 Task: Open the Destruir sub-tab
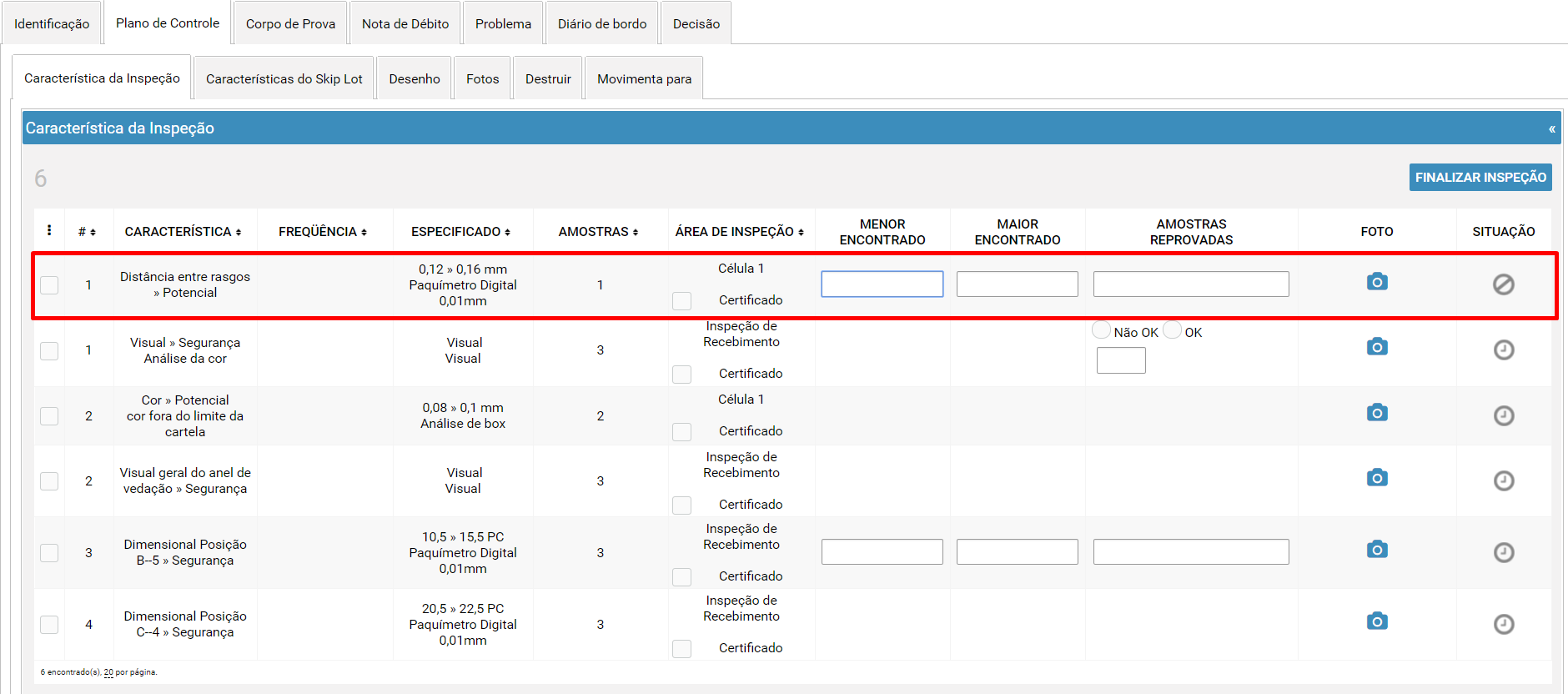click(548, 78)
